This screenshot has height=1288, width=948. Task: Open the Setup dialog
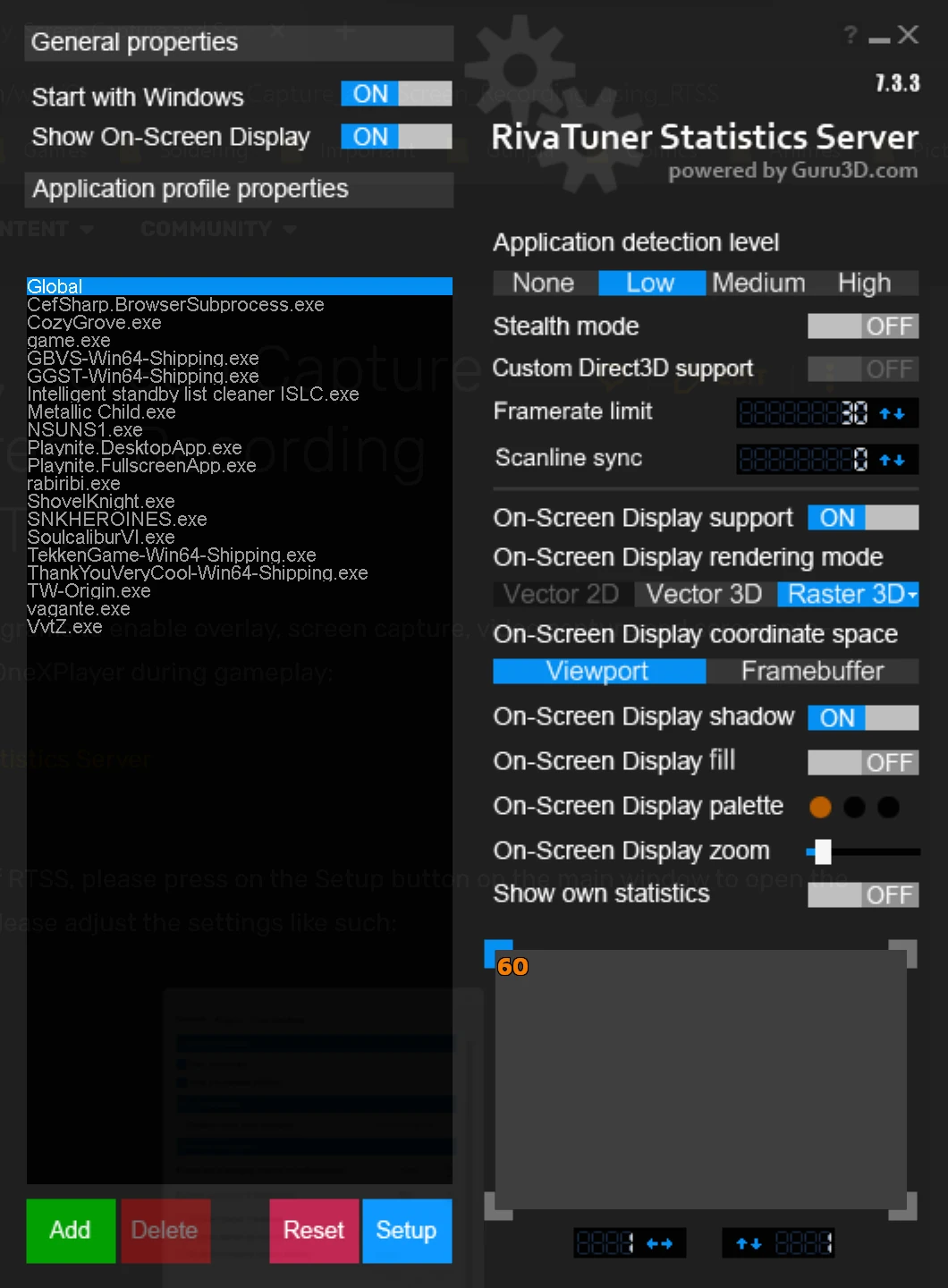(x=406, y=1231)
